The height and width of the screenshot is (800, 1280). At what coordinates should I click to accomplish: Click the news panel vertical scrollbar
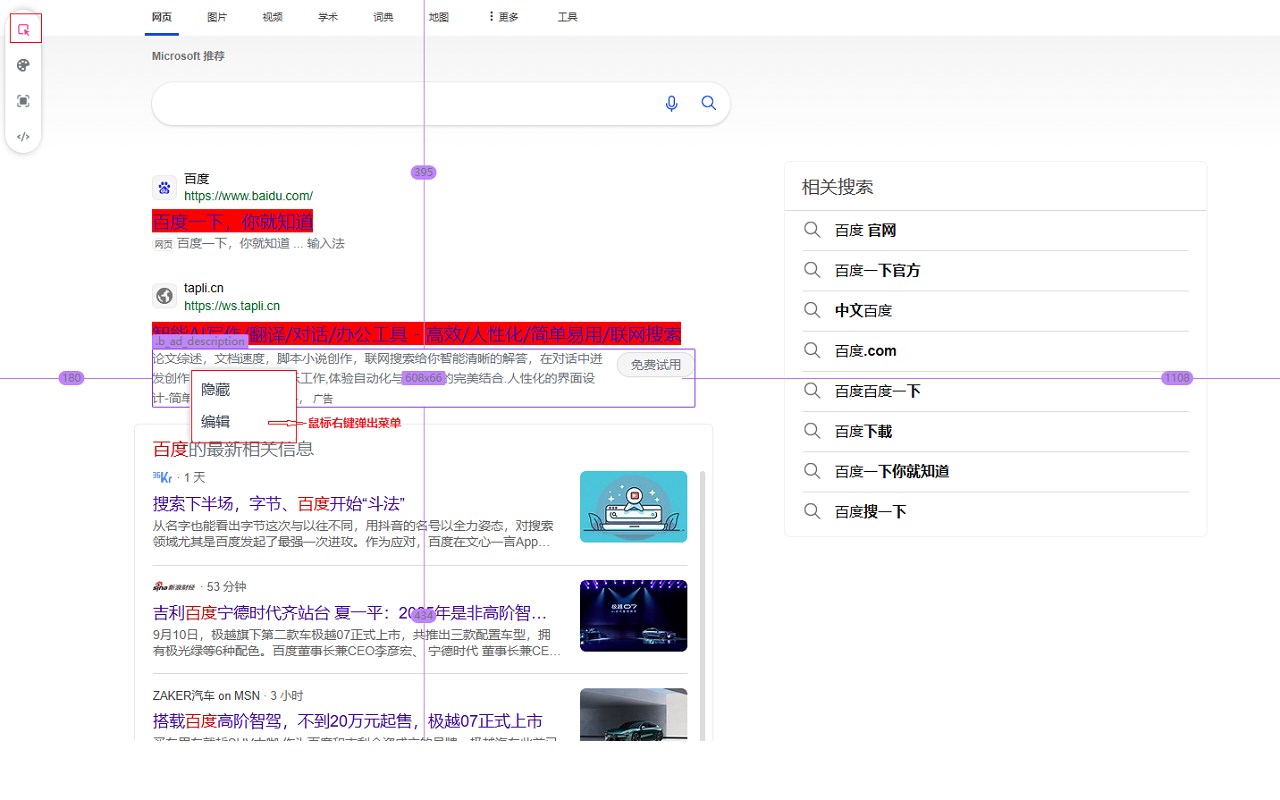click(702, 605)
